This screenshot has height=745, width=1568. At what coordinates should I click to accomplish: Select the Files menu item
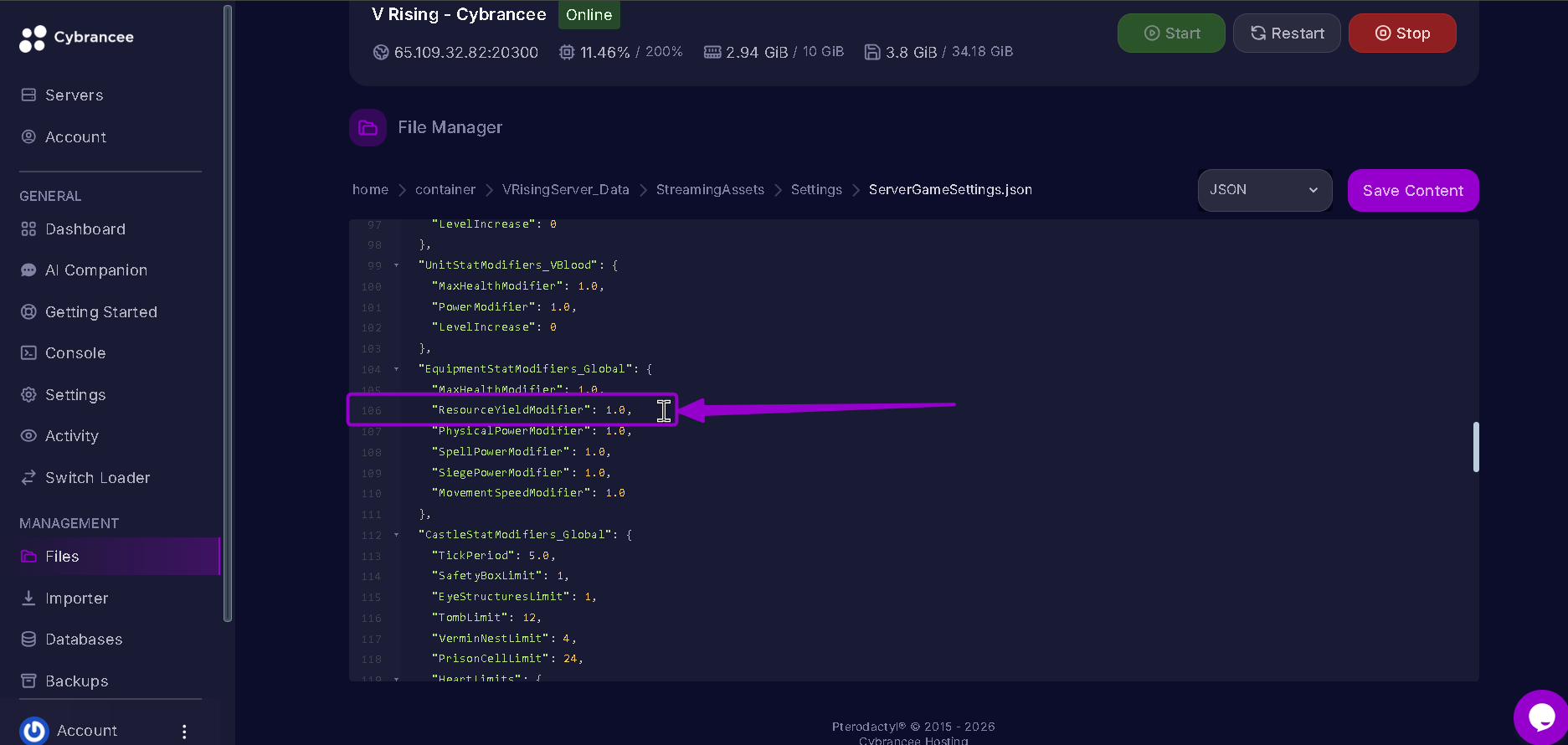click(x=111, y=556)
